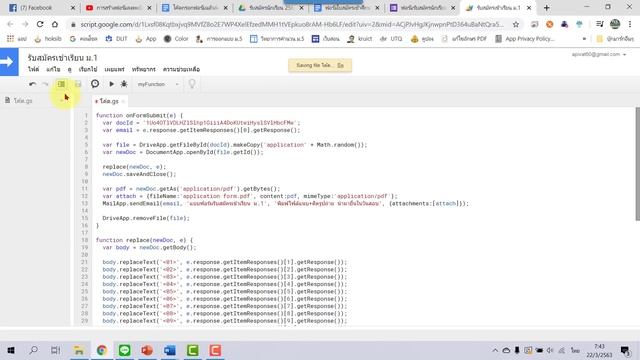
Task: Click the vertical scrollbar of the code editor
Action: (x=637, y=163)
